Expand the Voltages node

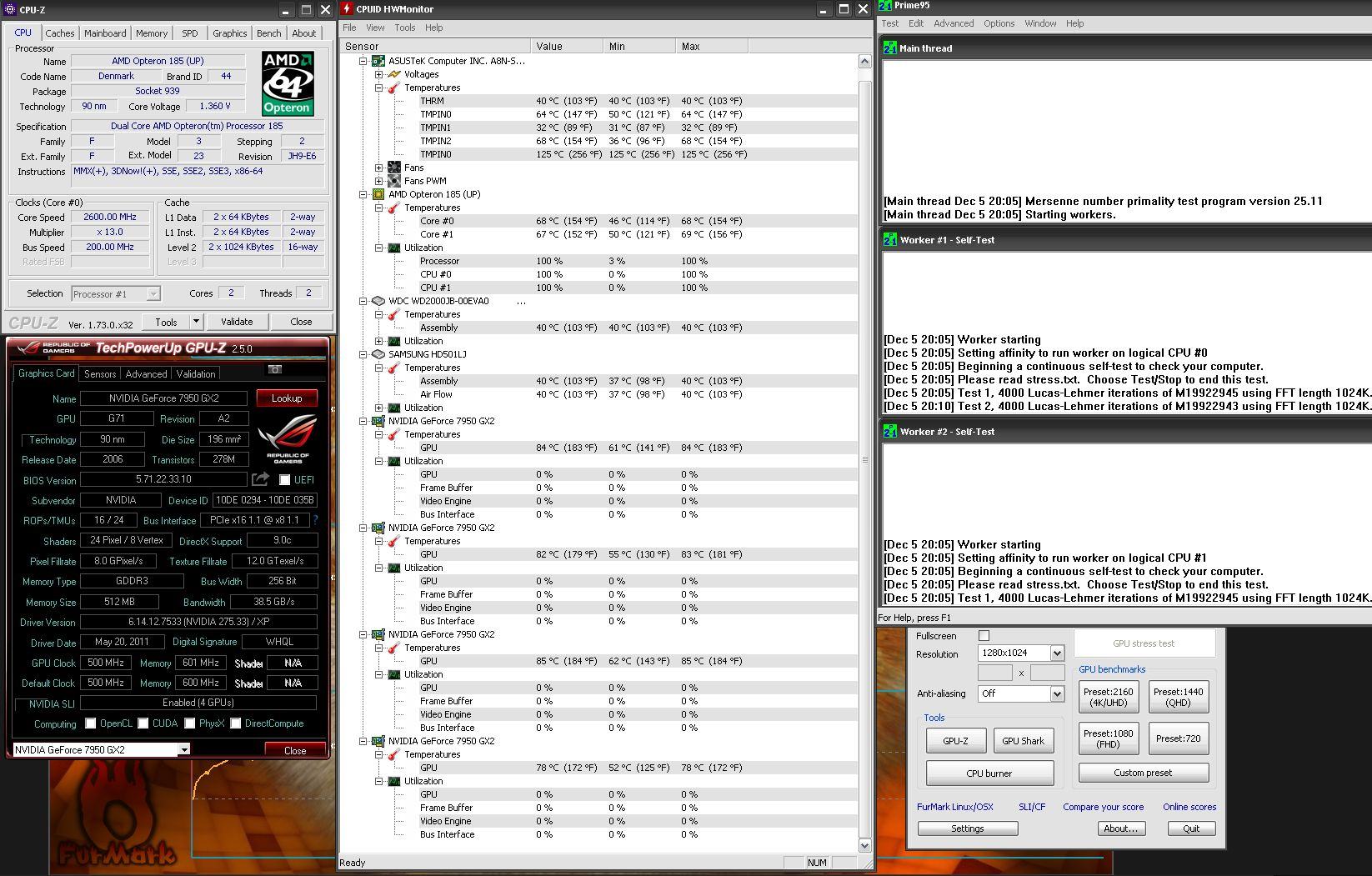pos(378,74)
